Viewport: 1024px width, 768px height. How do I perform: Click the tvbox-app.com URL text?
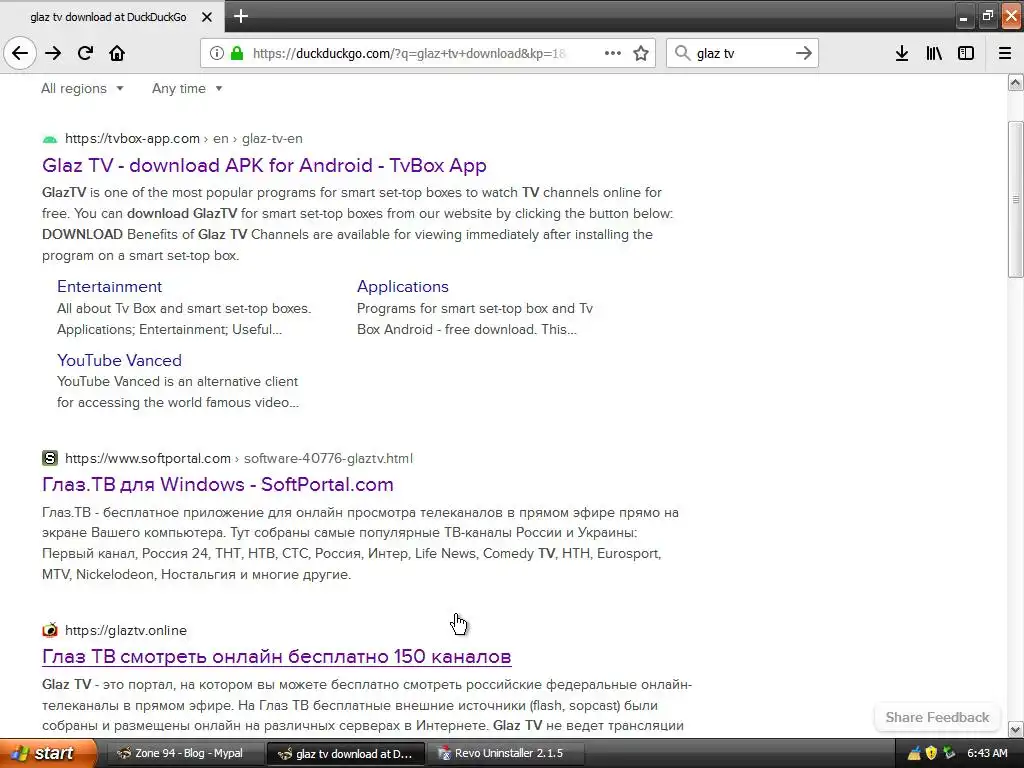coord(133,138)
